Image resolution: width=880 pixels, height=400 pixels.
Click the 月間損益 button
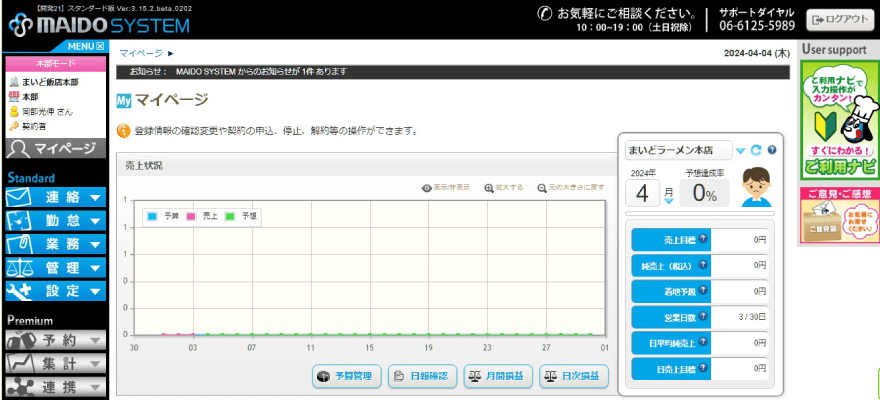pyautogui.click(x=498, y=376)
